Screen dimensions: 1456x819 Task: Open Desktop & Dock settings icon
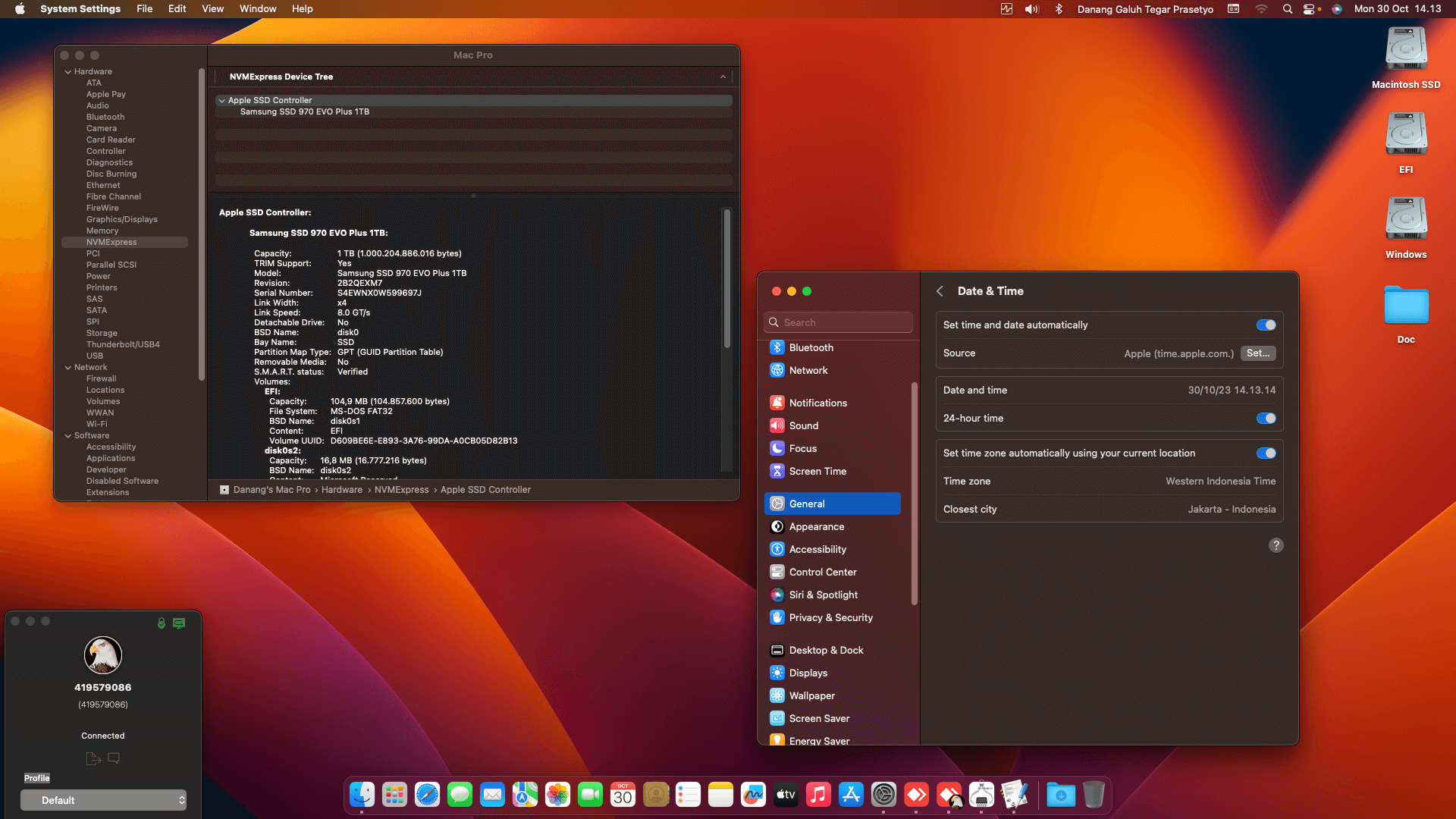click(777, 650)
